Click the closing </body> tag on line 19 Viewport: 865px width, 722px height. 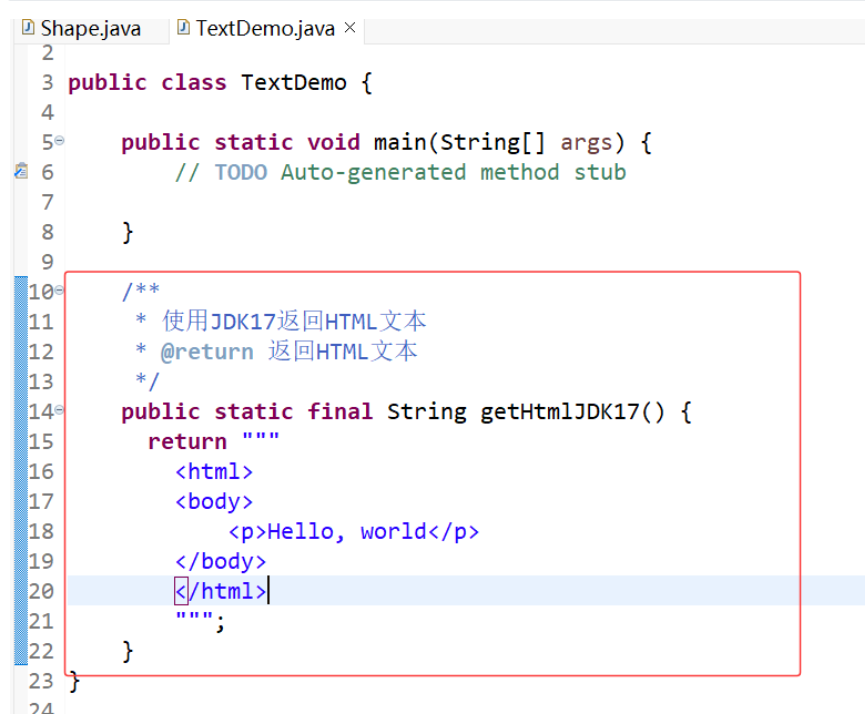pos(221,561)
